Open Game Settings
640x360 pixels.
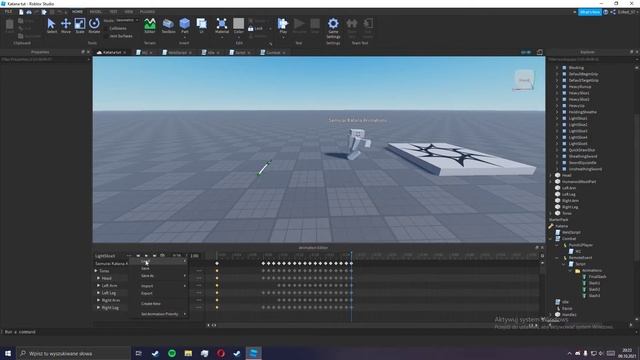pyautogui.click(x=333, y=27)
